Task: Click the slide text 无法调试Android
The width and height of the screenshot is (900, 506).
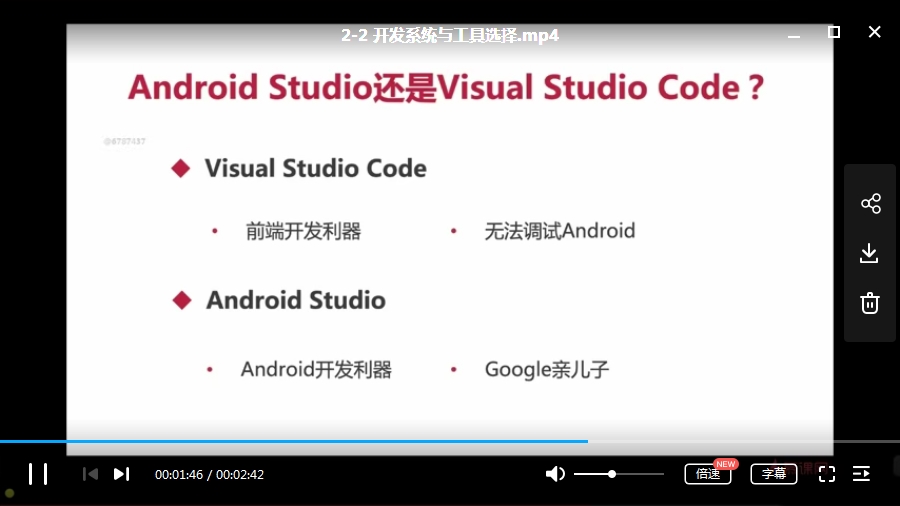Action: [x=560, y=231]
